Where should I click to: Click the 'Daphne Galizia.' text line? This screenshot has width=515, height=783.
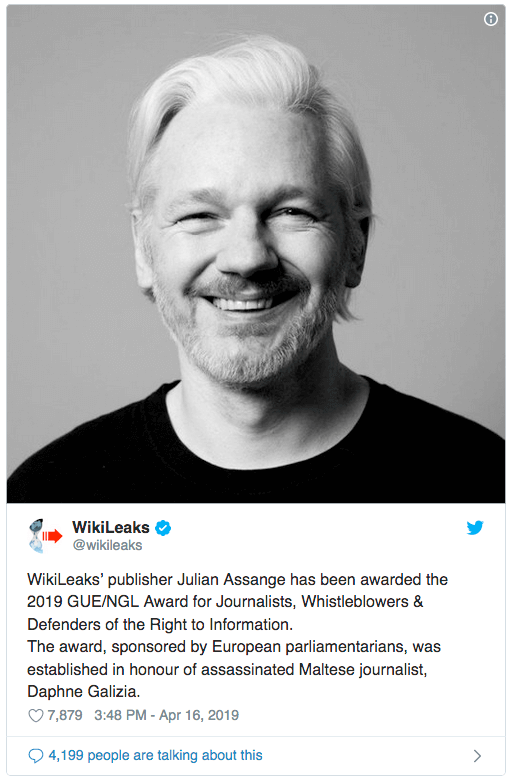coord(83,692)
